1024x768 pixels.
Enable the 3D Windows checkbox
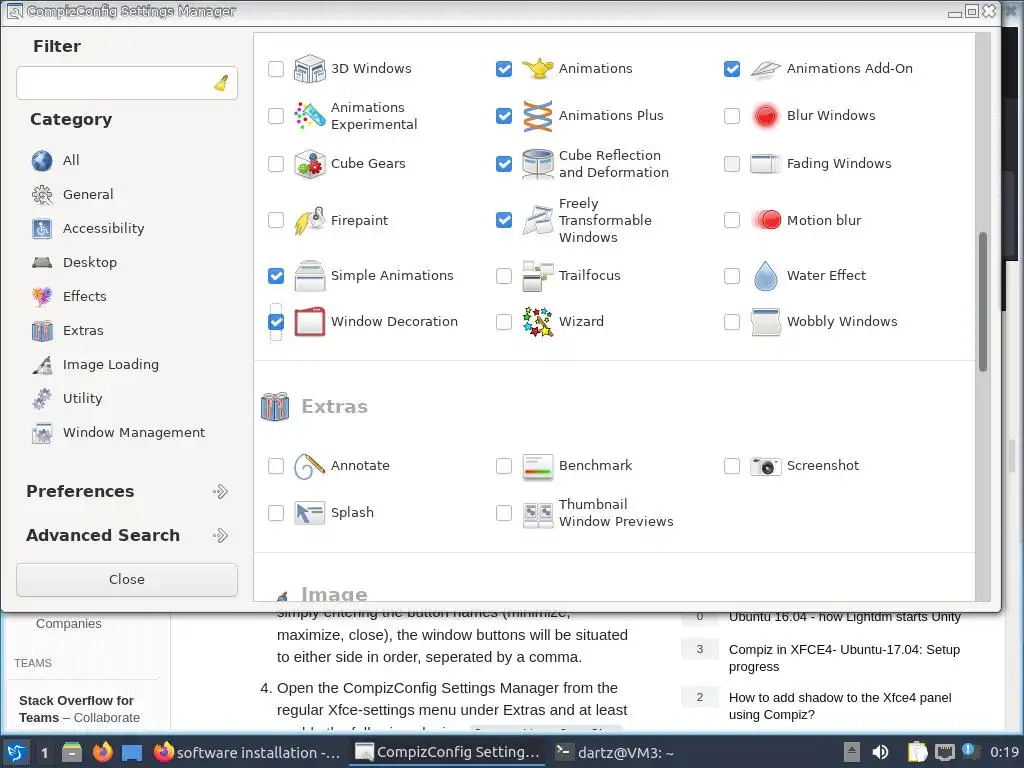point(276,69)
